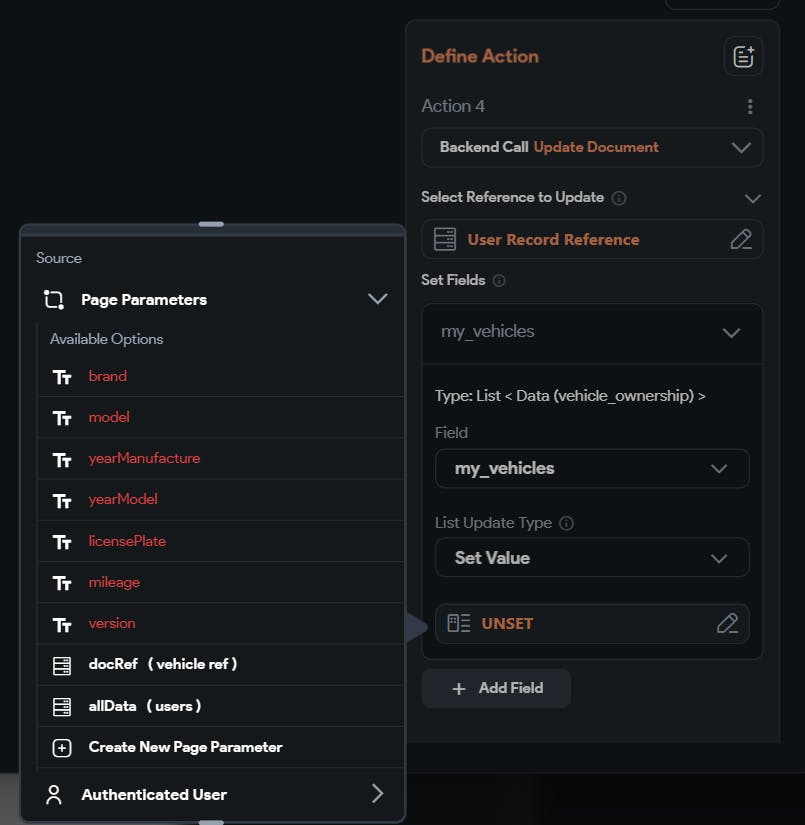Viewport: 805px width, 825px height.
Task: Click the info icon beside List Update Type
Action: [567, 524]
